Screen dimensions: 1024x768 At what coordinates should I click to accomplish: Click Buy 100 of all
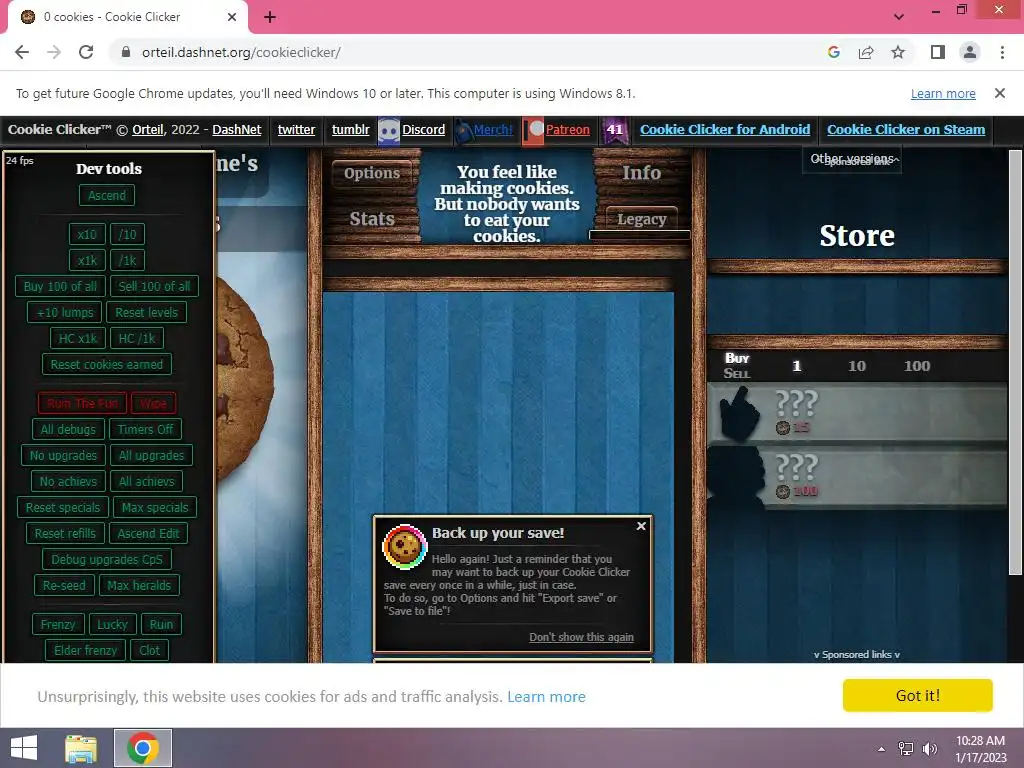(60, 286)
